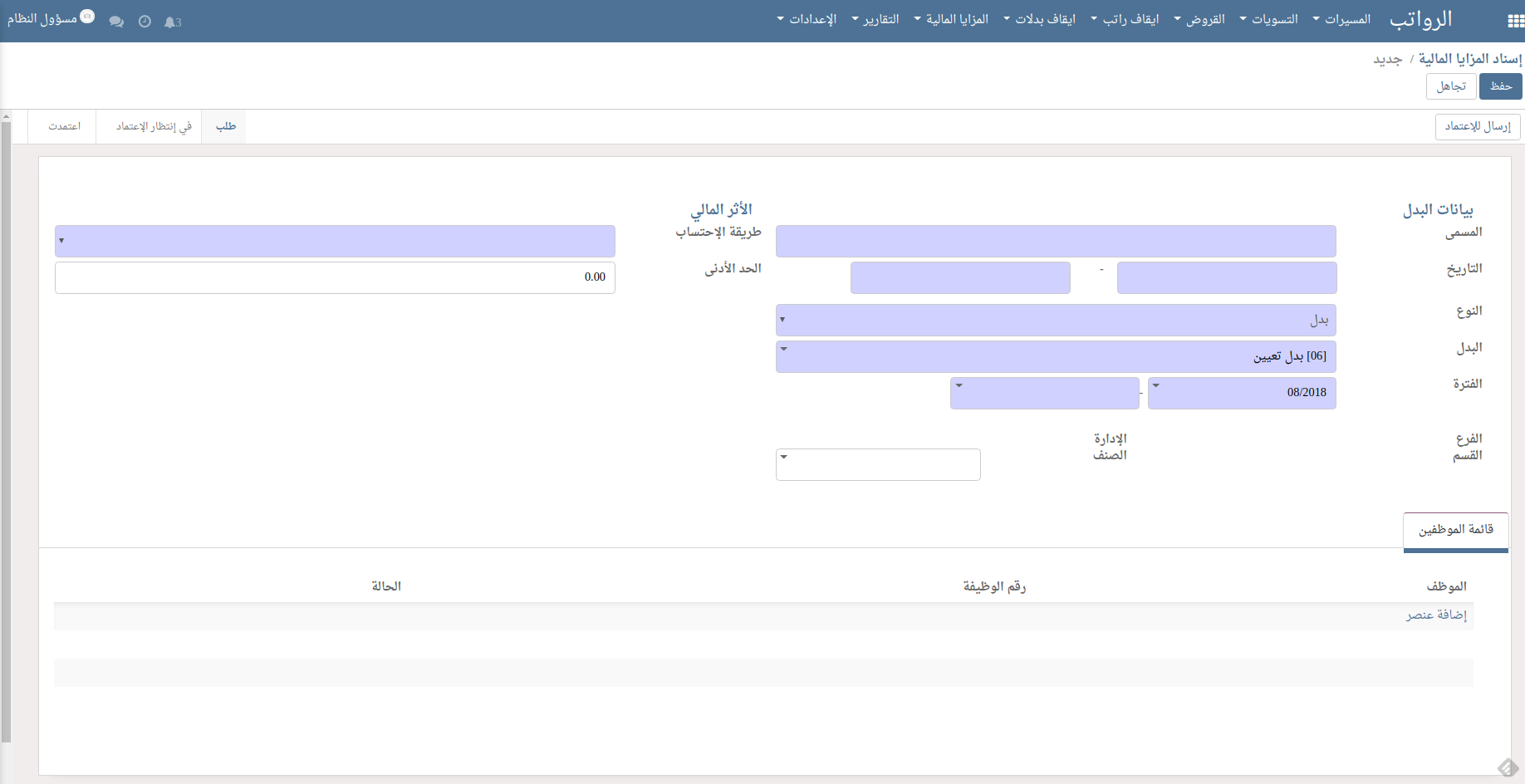Click the المسمى name input field
Screen dimensions: 1525x784
[x=1055, y=241]
